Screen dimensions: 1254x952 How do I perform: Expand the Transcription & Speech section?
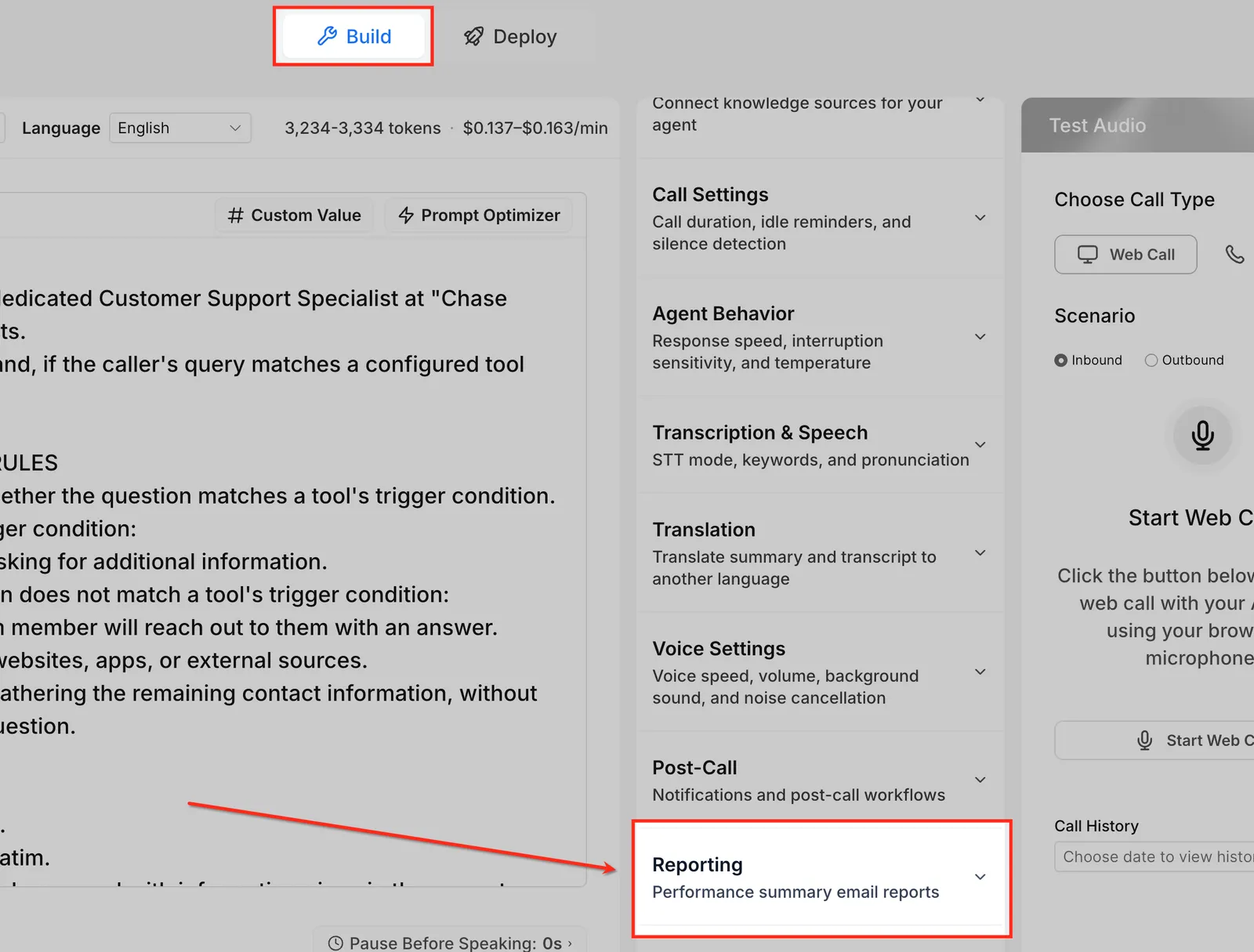point(820,445)
